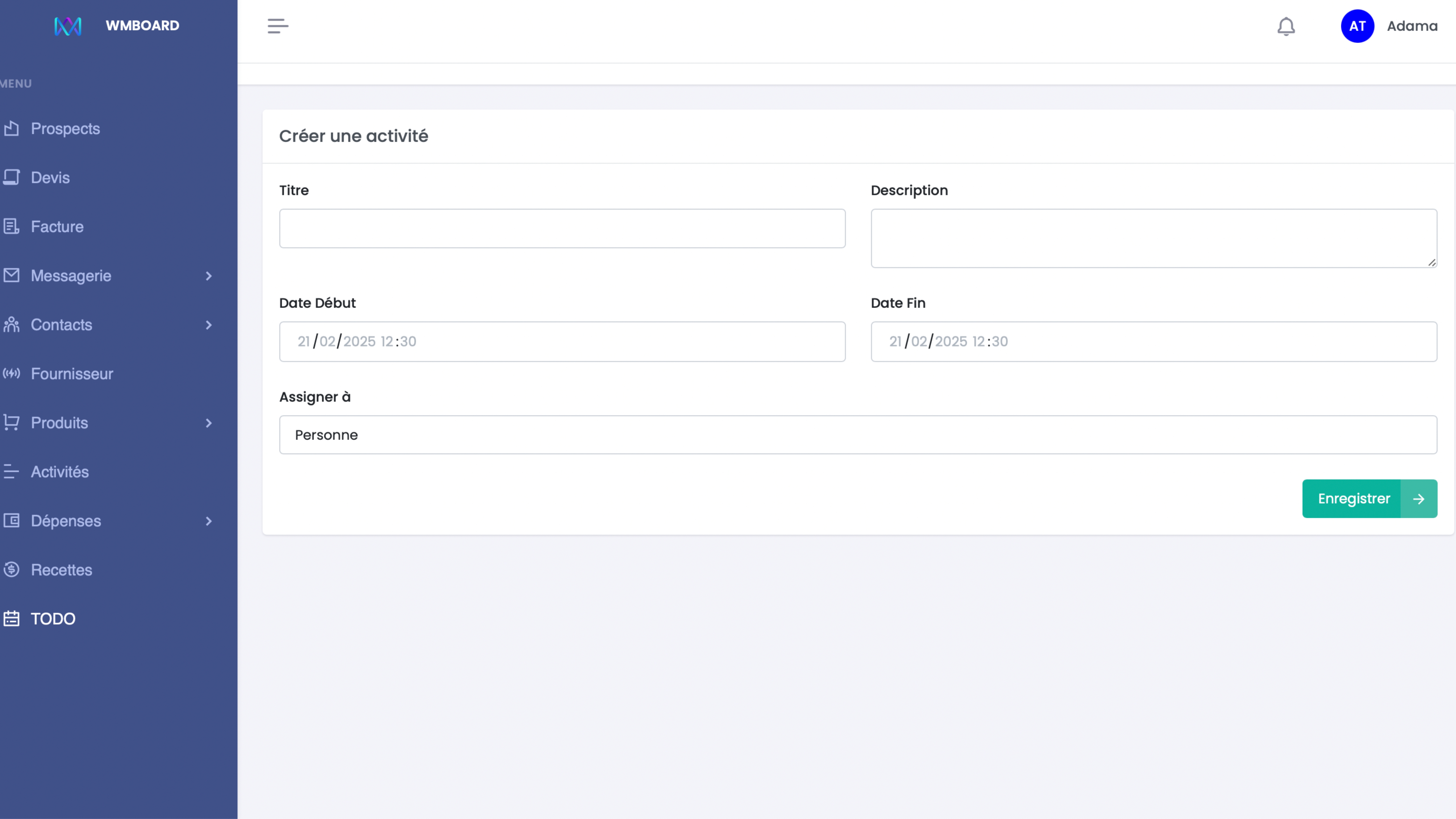Click the AT user avatar

coord(1357,26)
